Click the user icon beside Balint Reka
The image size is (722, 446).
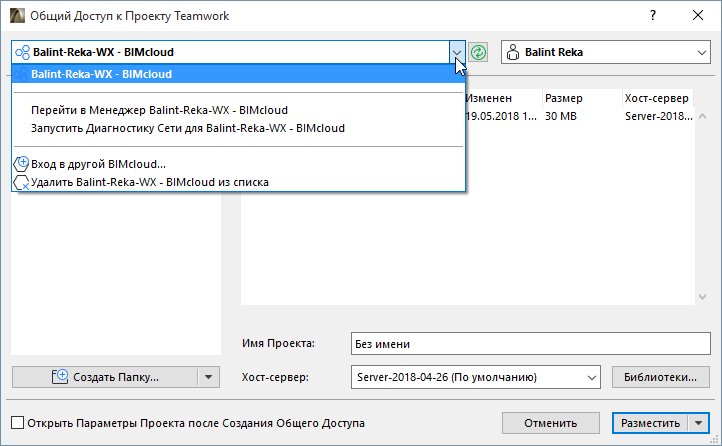click(512, 52)
